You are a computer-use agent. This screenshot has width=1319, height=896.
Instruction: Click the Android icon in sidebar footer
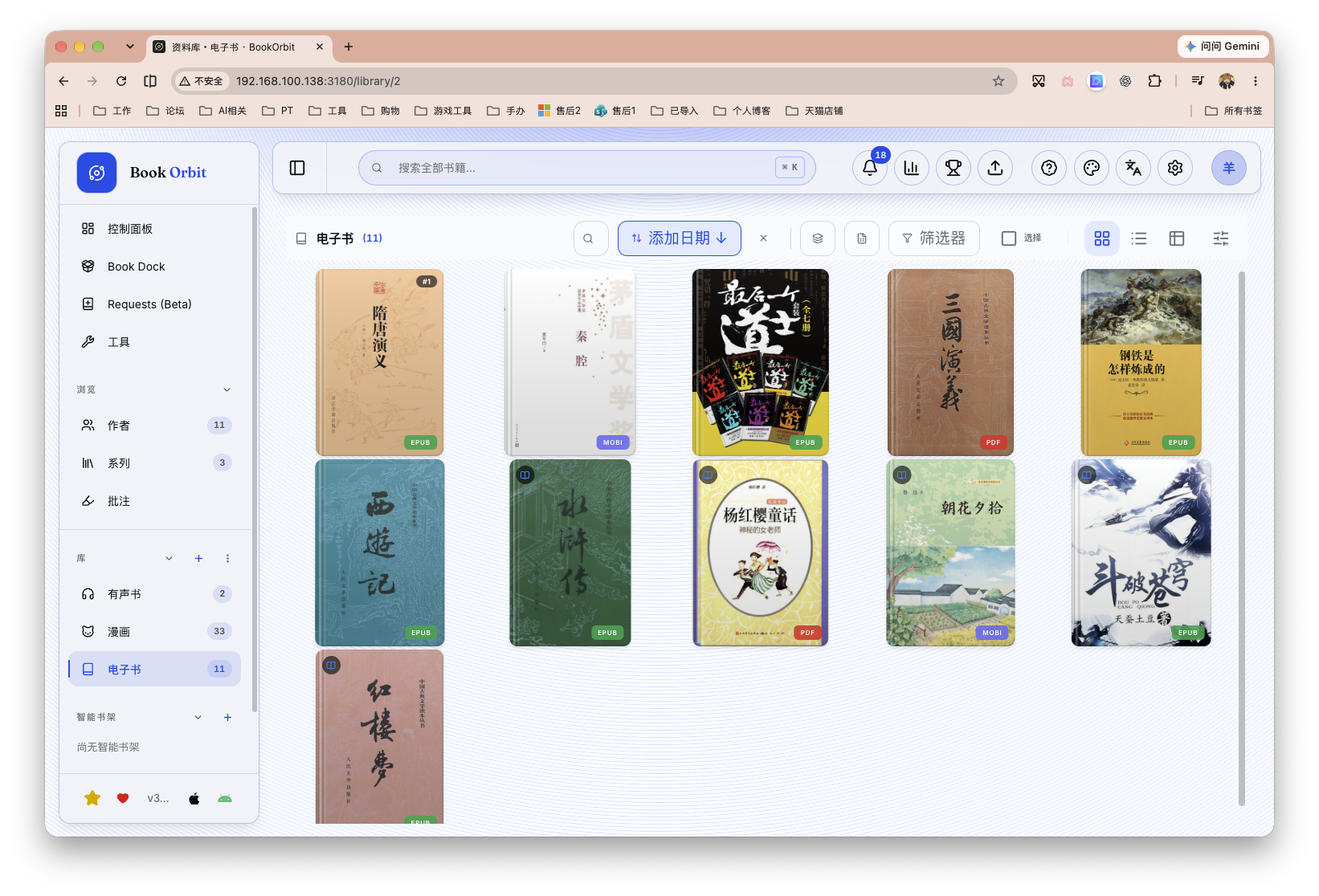click(x=225, y=798)
